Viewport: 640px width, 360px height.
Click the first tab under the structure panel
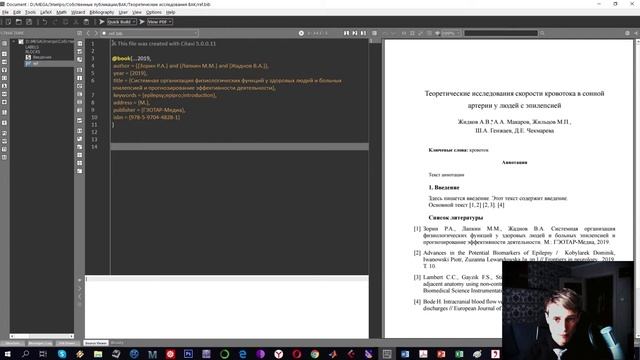click(13, 343)
